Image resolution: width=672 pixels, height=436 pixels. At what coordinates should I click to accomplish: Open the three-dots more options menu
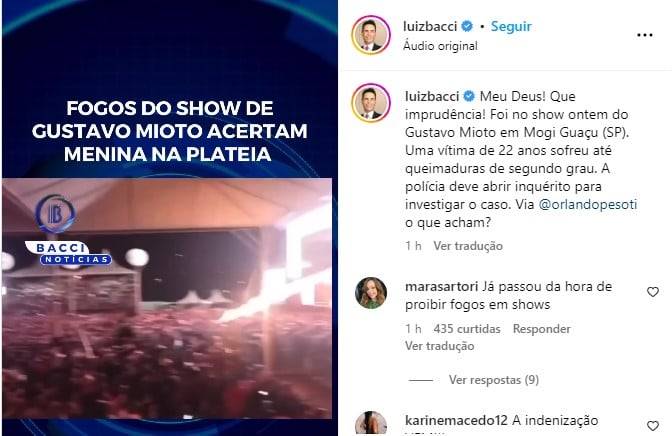[x=645, y=35]
